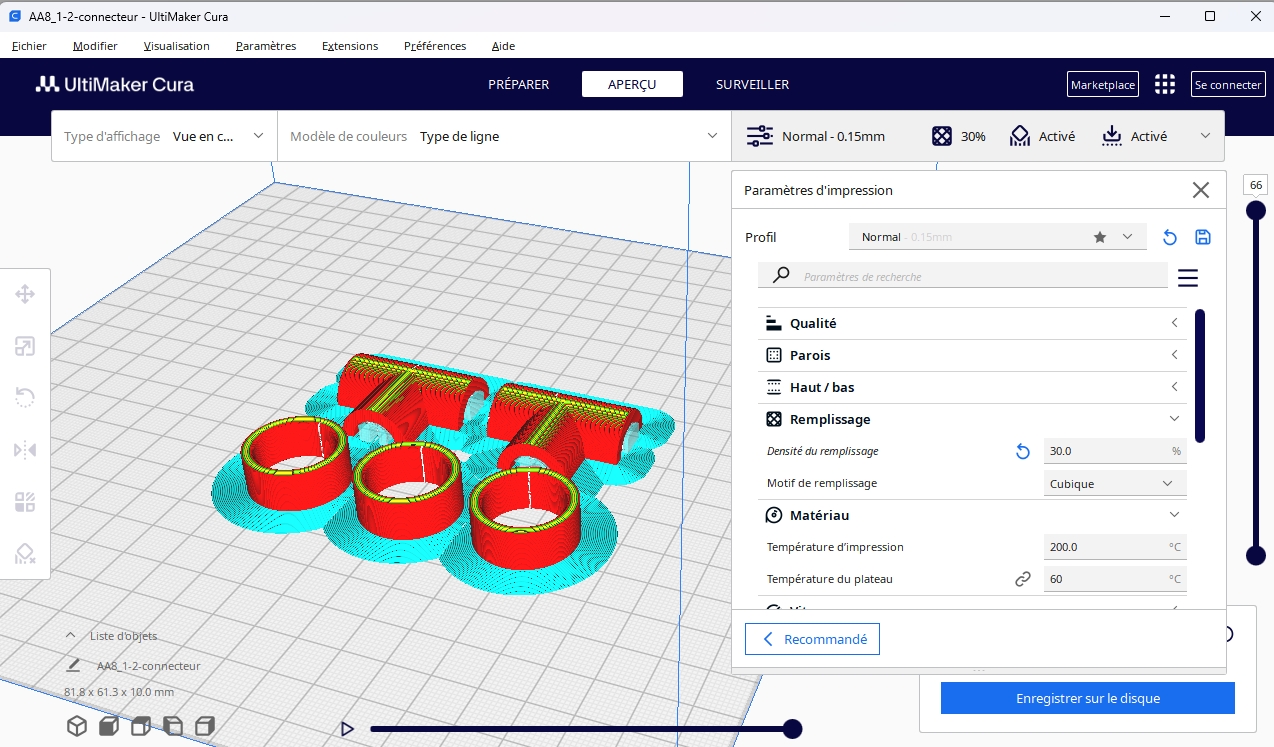The image size is (1274, 747).
Task: Toggle the favorite star on the profile
Action: [x=1100, y=237]
